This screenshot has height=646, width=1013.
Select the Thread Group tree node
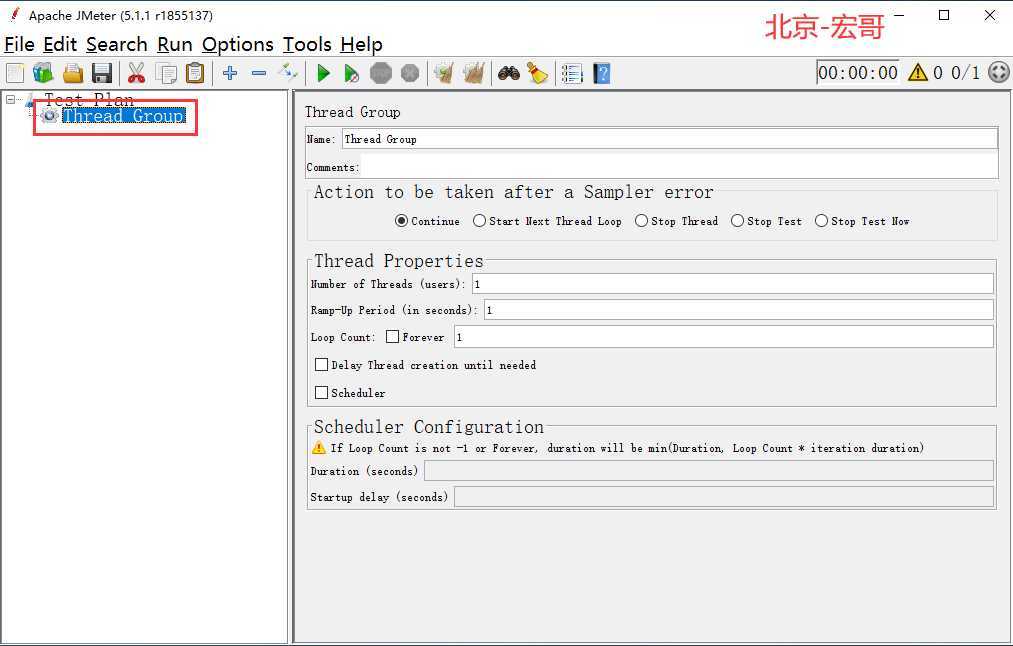(123, 116)
